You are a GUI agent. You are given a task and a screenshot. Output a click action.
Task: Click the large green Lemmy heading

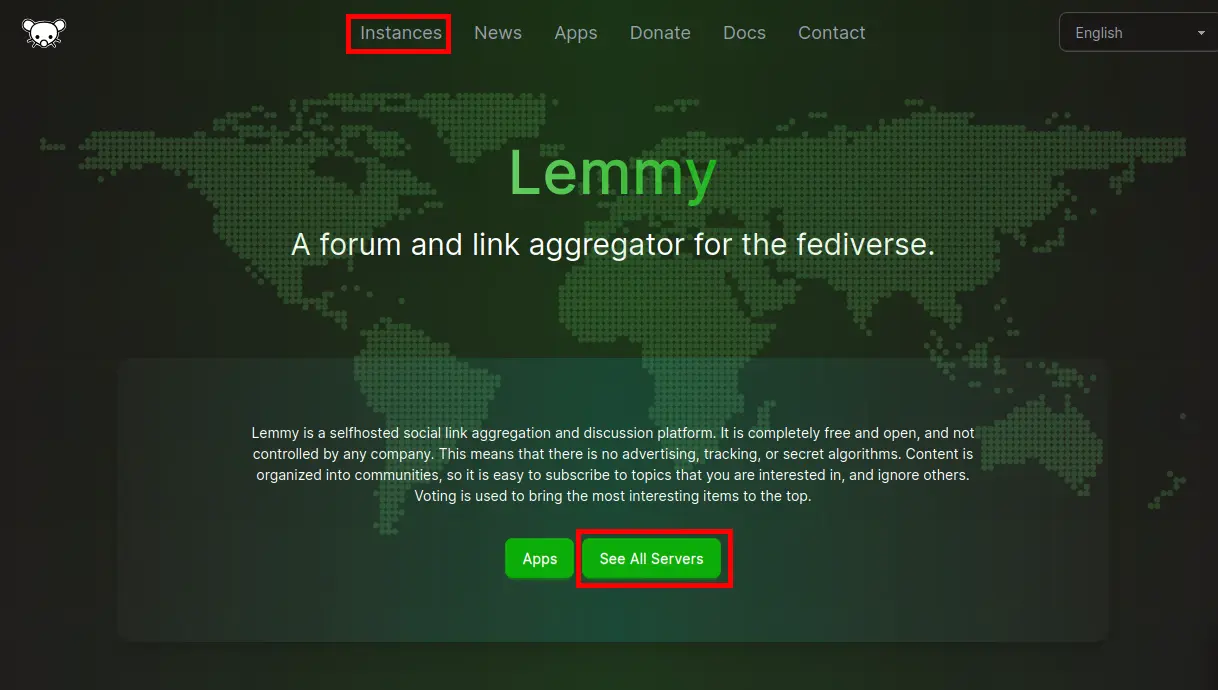click(x=613, y=172)
